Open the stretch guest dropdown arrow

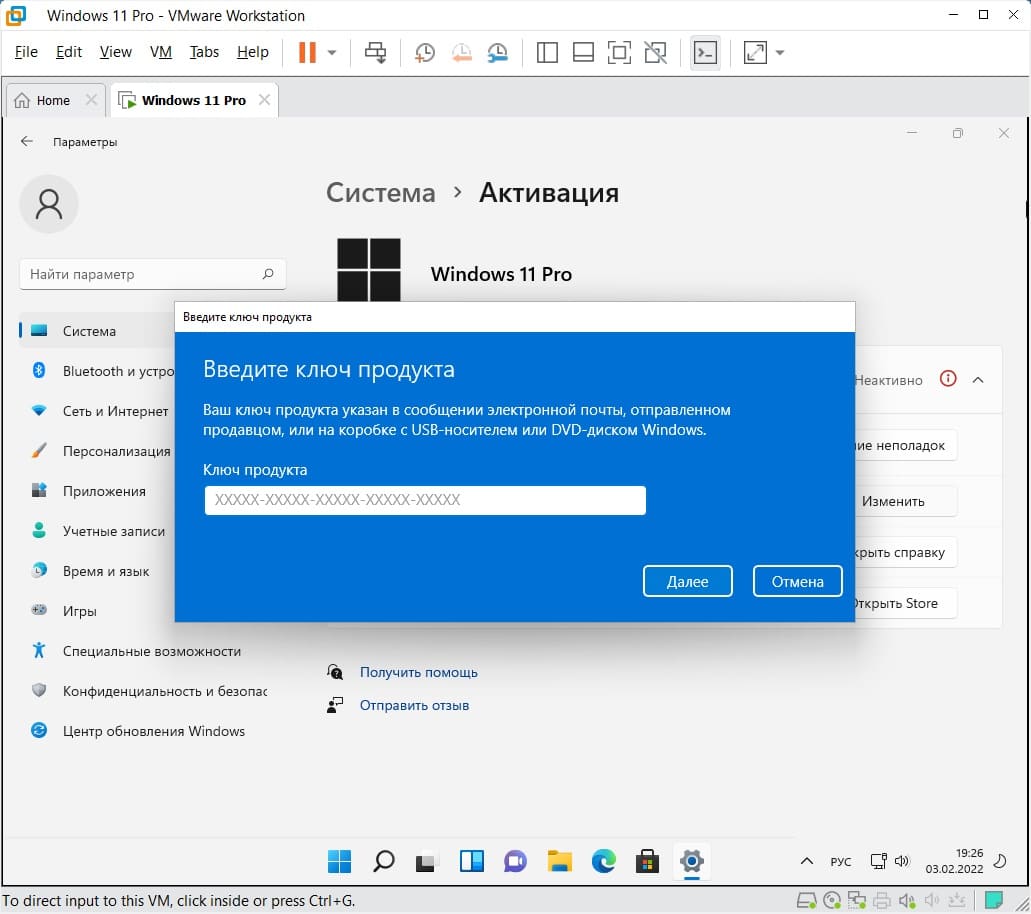780,53
